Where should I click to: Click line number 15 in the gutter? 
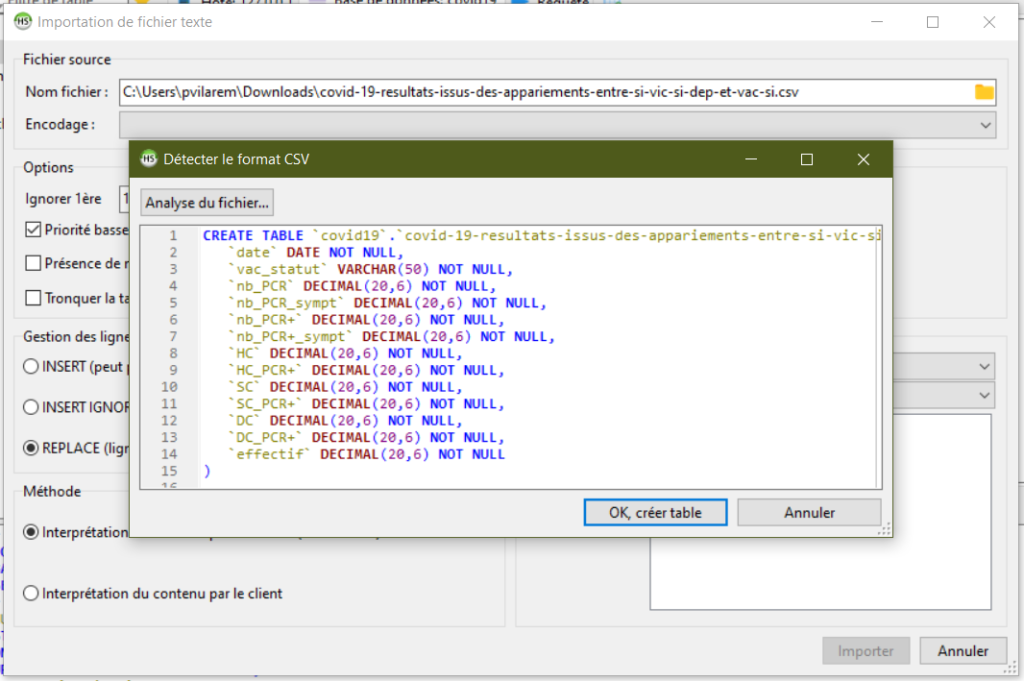pyautogui.click(x=169, y=471)
